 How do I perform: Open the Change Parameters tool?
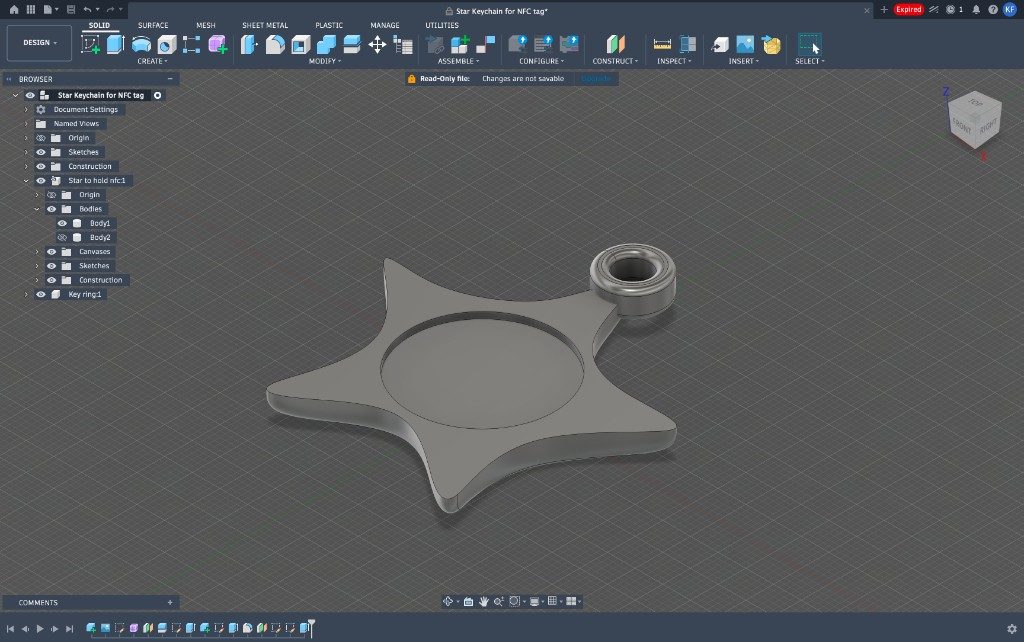click(403, 45)
